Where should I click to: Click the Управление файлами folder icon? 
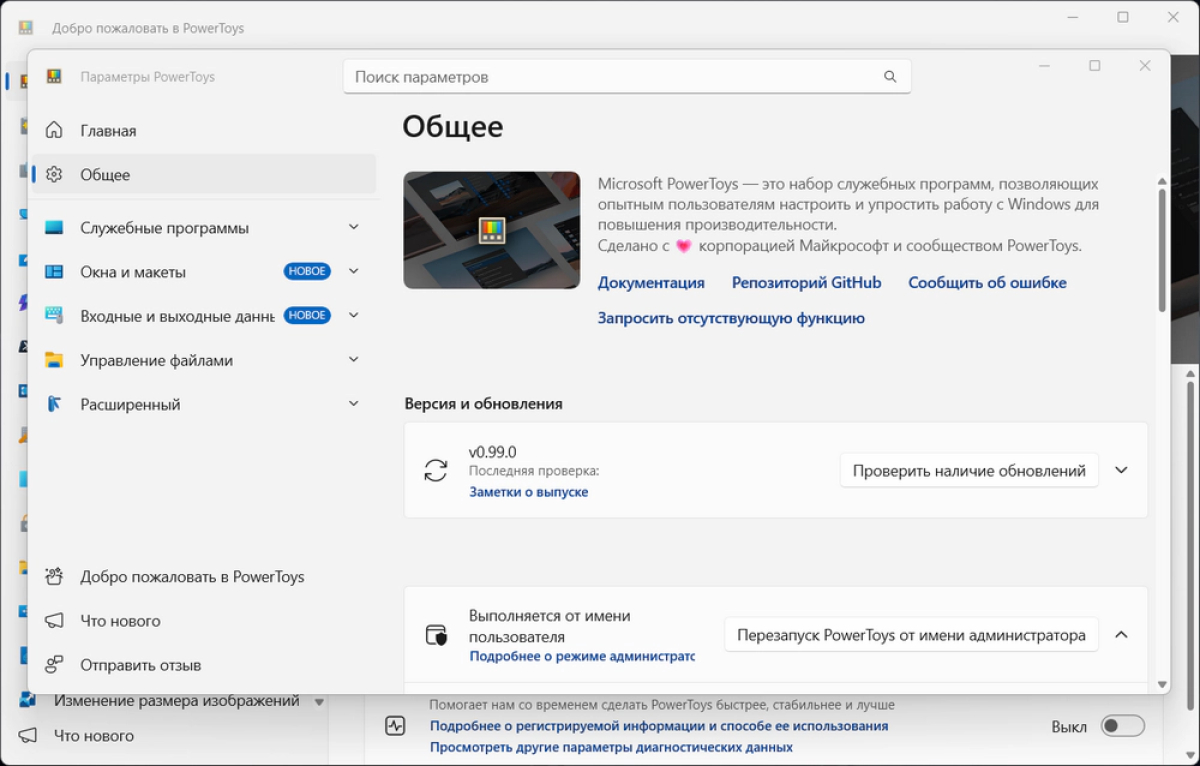click(x=54, y=360)
